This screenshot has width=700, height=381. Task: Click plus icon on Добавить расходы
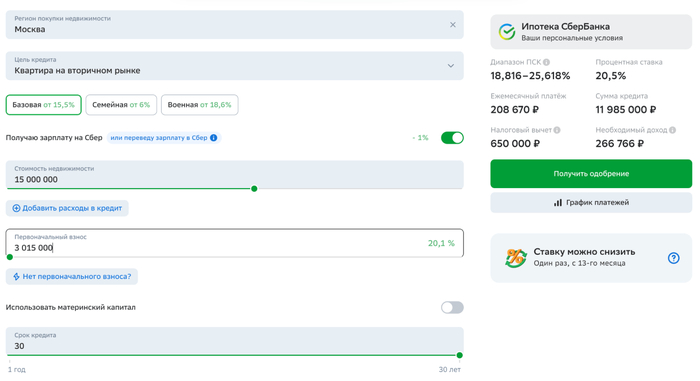[16, 208]
